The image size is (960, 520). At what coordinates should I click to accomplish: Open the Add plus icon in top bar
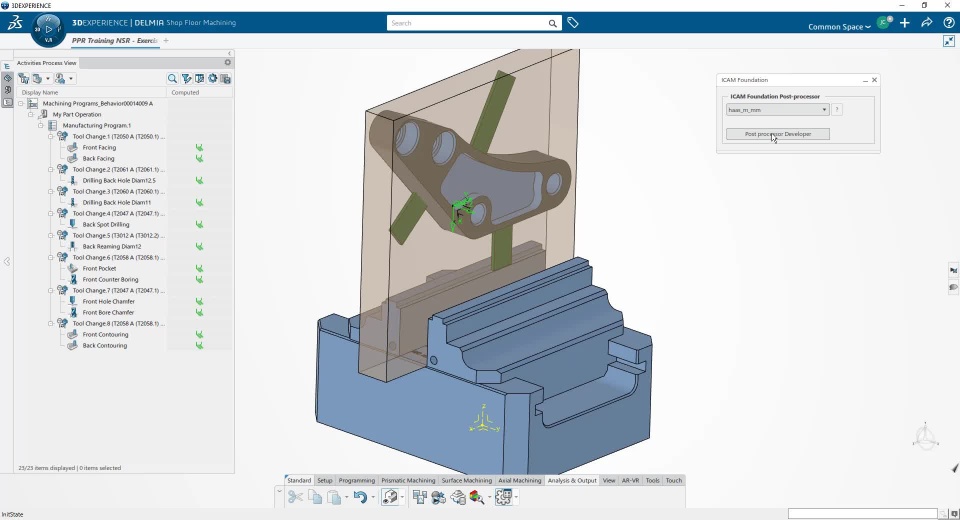tap(905, 23)
